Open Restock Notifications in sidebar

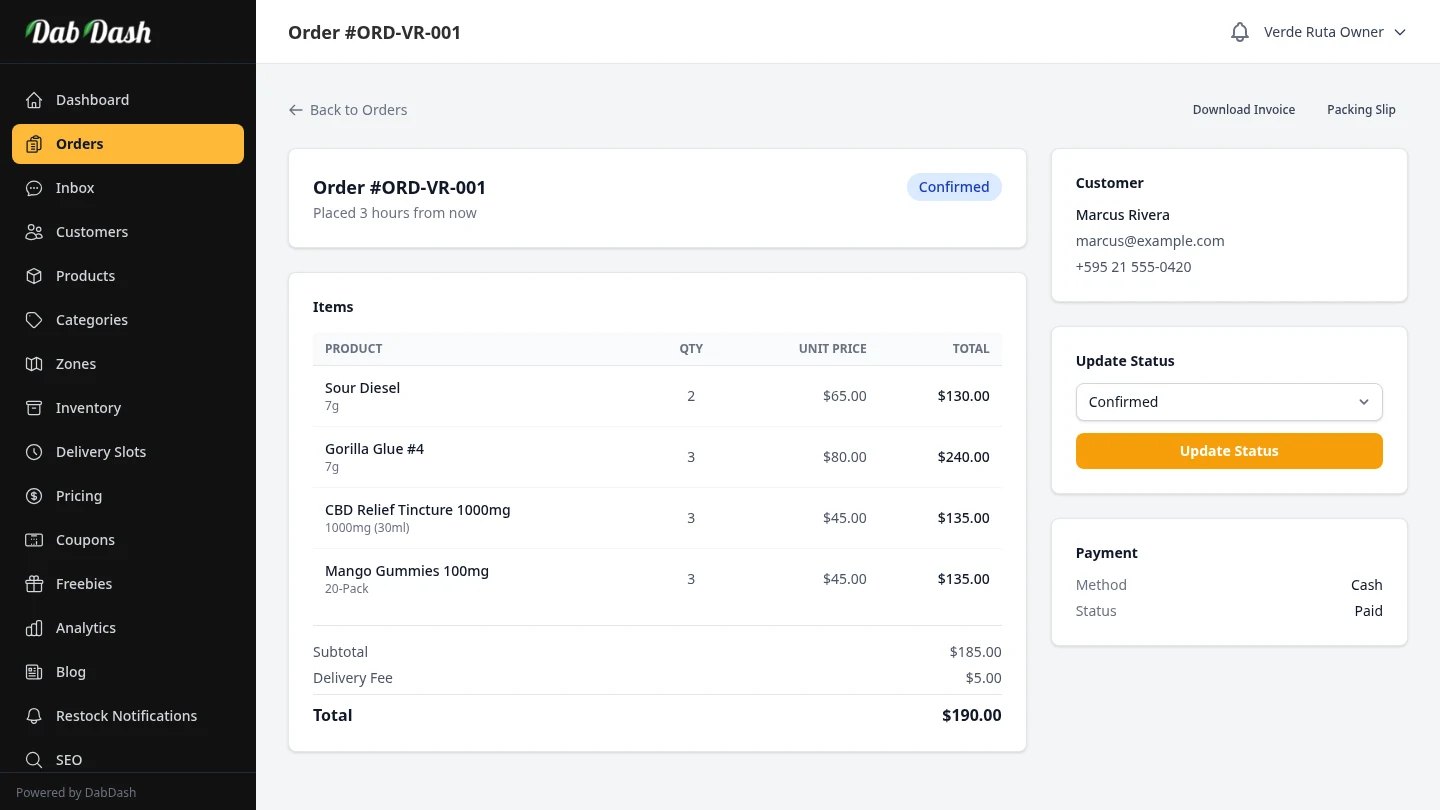pyautogui.click(x=126, y=716)
